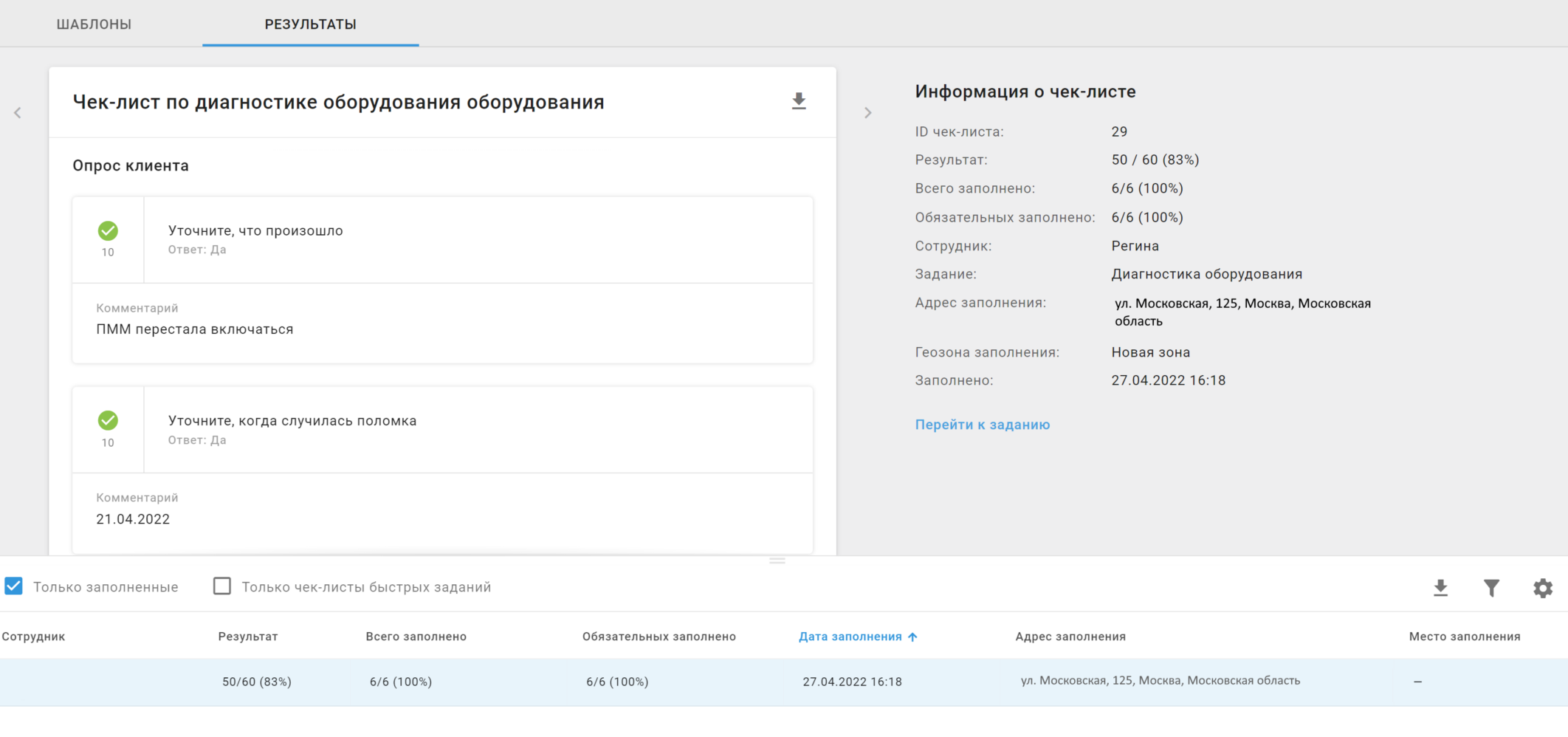Open the table filter funnel icon
The width and height of the screenshot is (1568, 737).
coord(1491,588)
